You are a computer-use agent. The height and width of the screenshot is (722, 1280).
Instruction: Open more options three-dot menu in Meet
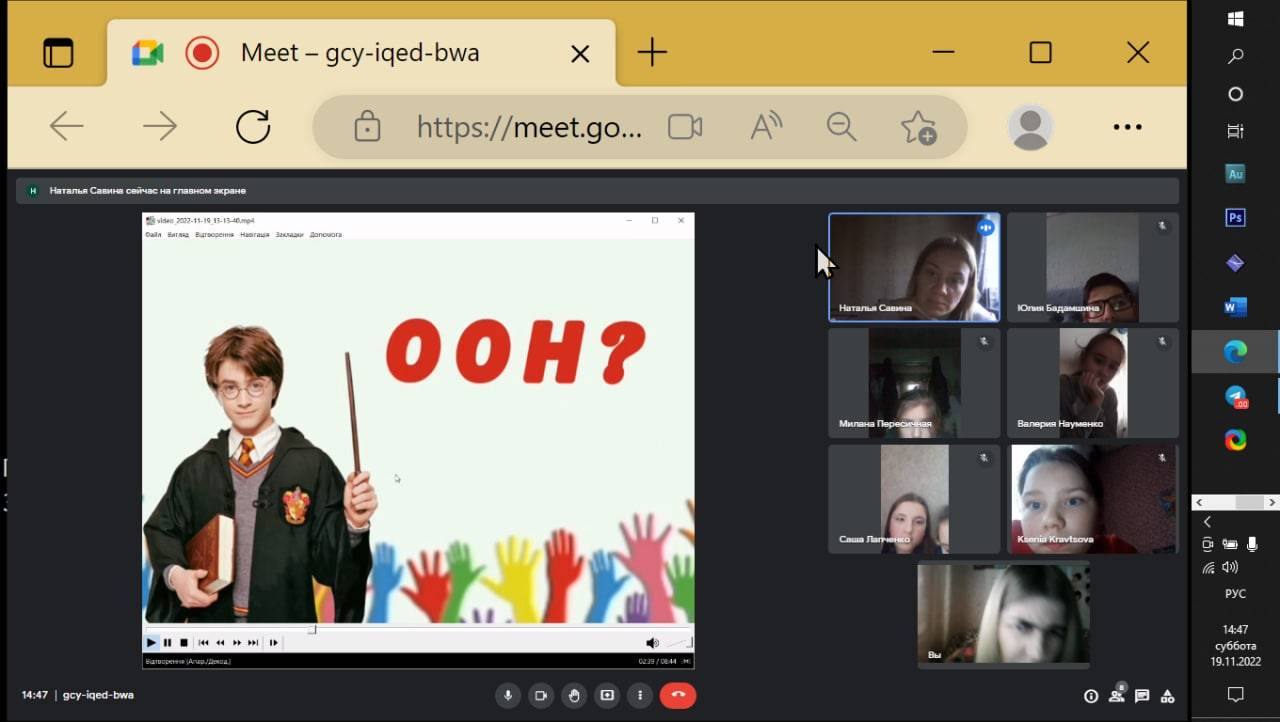pyautogui.click(x=640, y=695)
